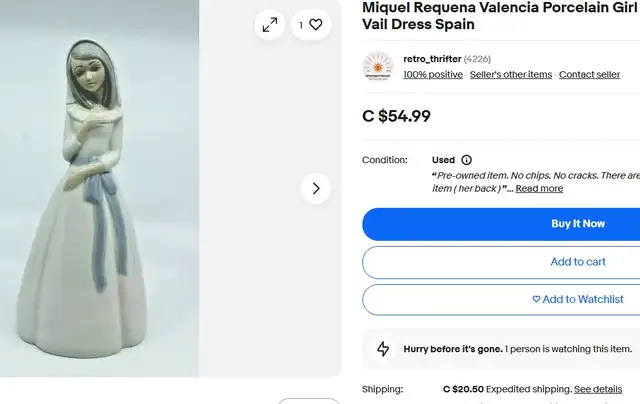640x404 pixels.
Task: Click the lightning bolt urgency icon
Action: coord(383,349)
